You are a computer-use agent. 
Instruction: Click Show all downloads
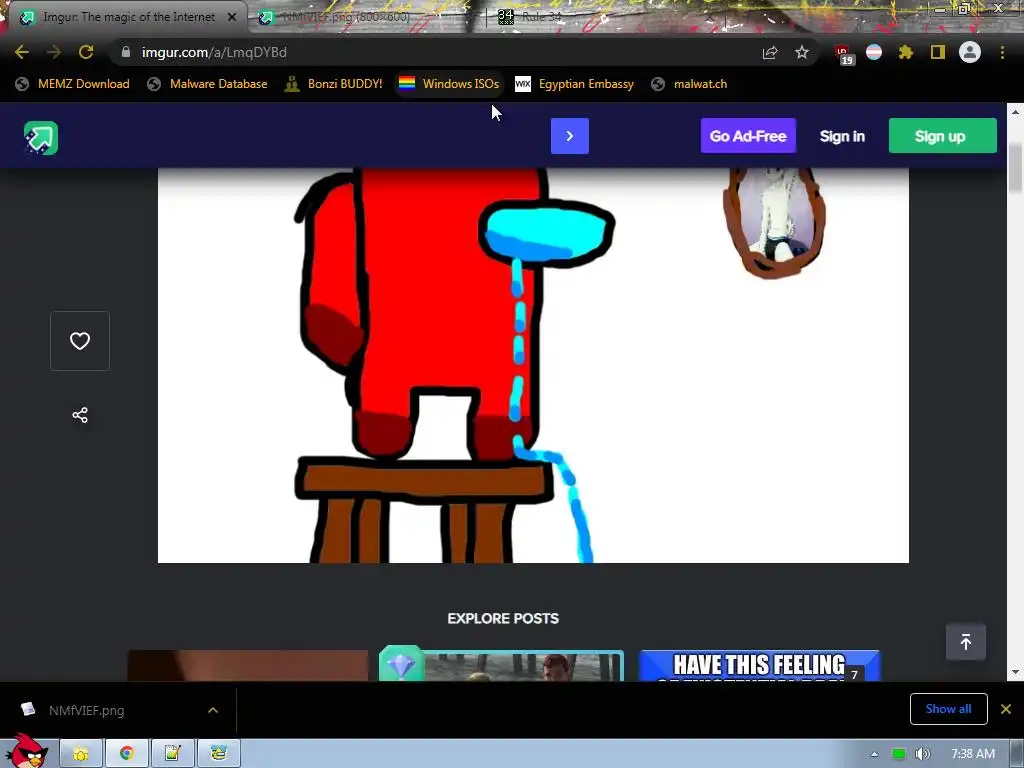(948, 709)
